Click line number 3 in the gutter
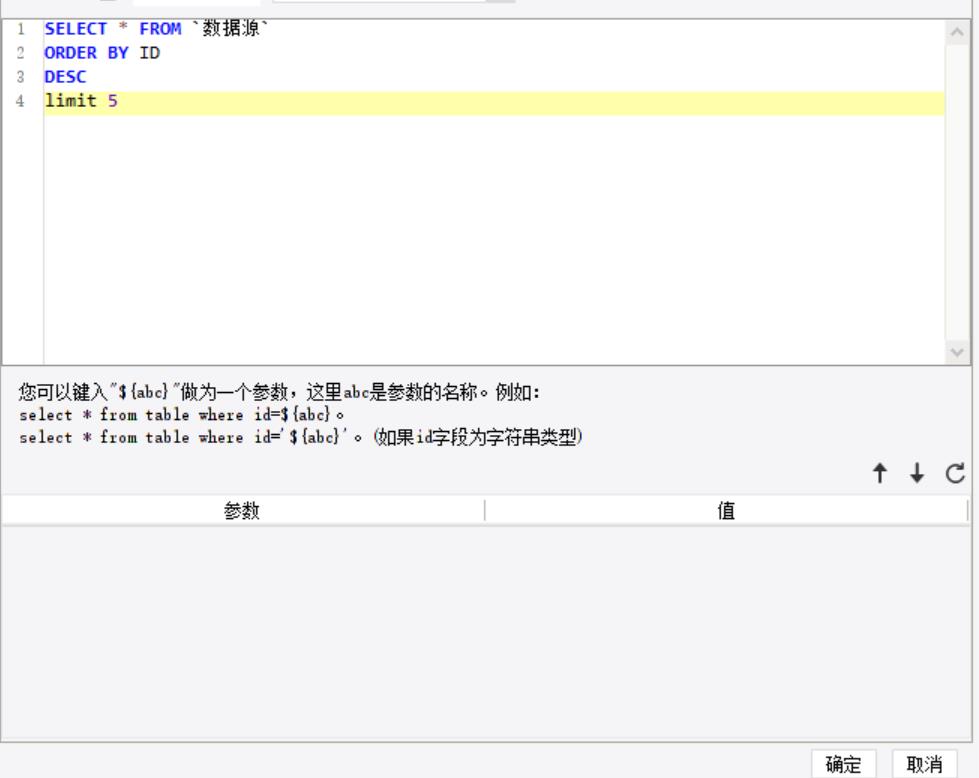The width and height of the screenshot is (979, 778). point(21,77)
